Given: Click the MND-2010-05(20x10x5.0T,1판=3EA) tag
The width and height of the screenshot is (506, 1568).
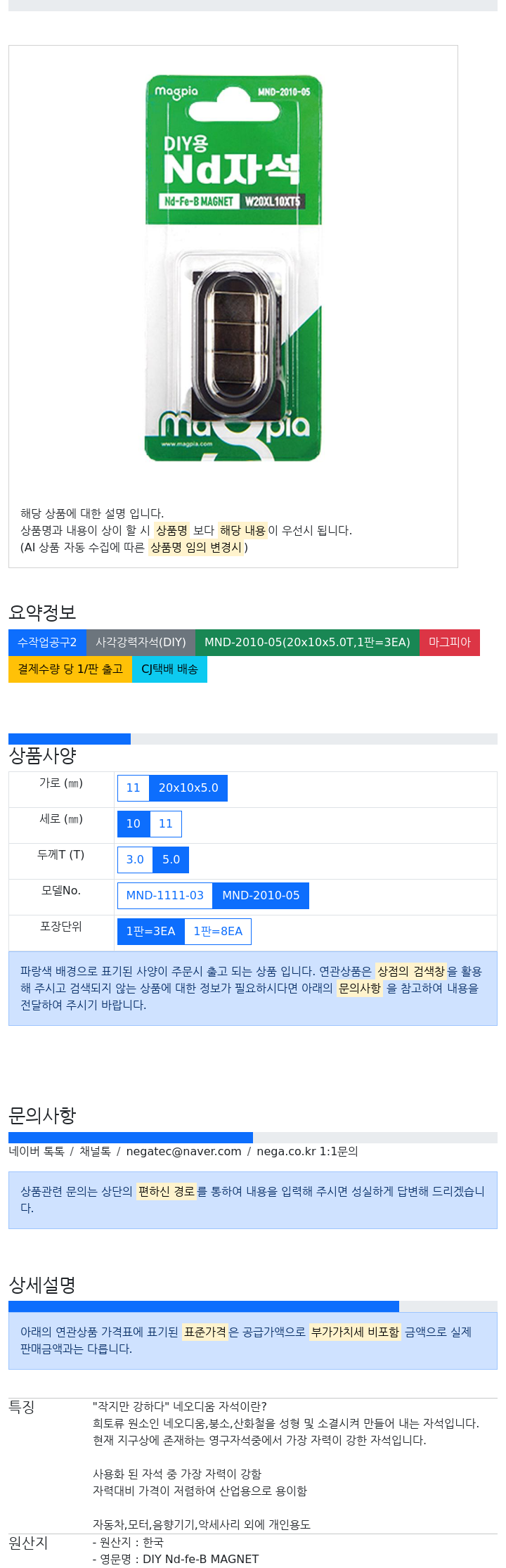Looking at the screenshot, I should pyautogui.click(x=307, y=643).
